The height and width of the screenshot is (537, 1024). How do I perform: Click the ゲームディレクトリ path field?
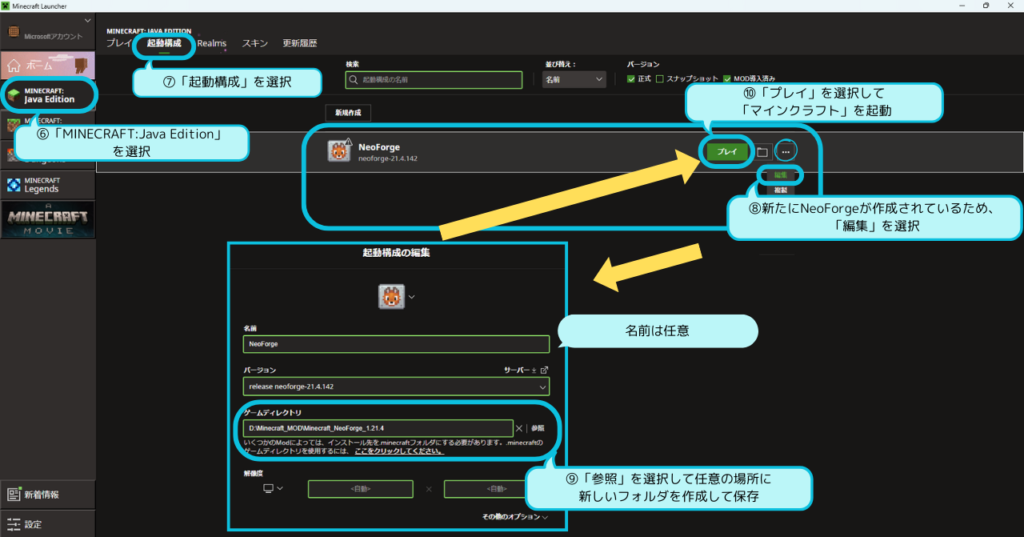tap(377, 429)
